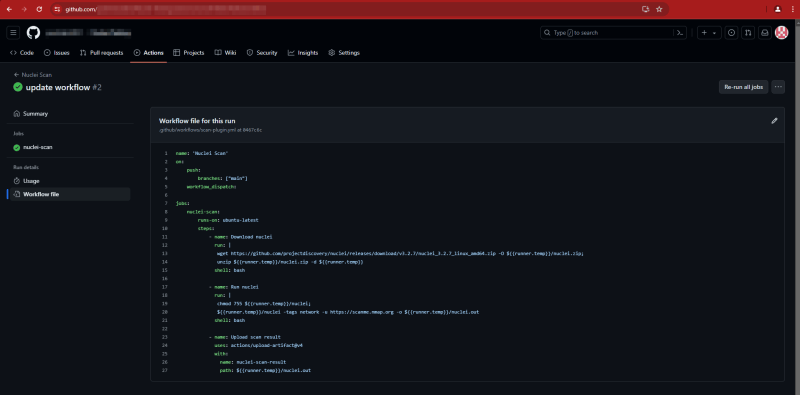Viewport: 800px width, 395px height.
Task: Click 'runs-on: ubuntu-latest' code line
Action: point(229,220)
